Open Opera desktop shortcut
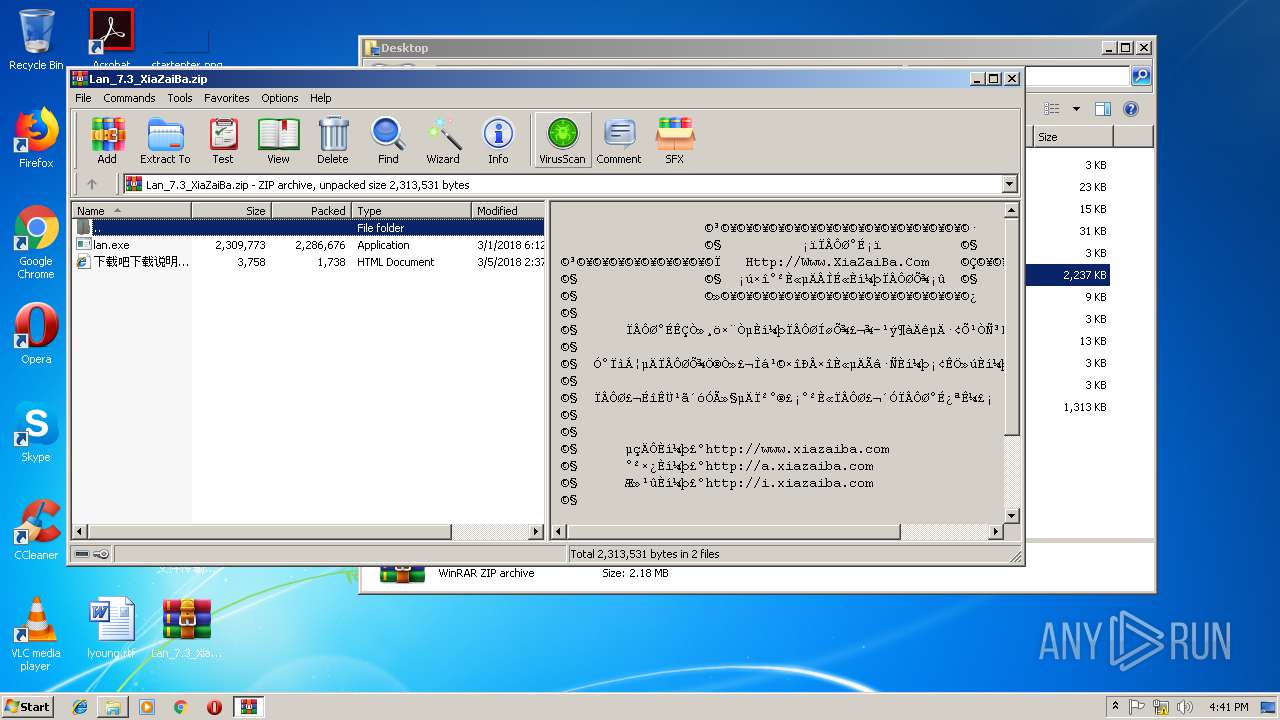 (x=36, y=334)
